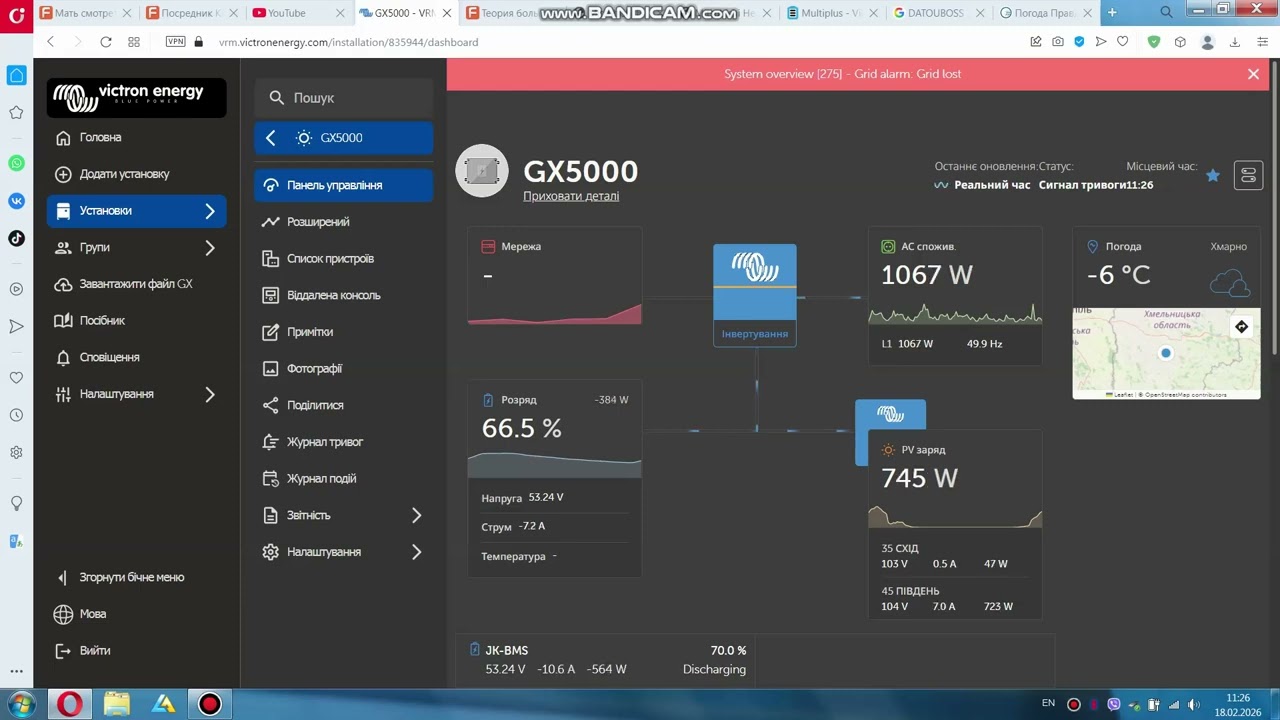Click the EN language indicator
Viewport: 1280px width, 720px height.
(1048, 703)
